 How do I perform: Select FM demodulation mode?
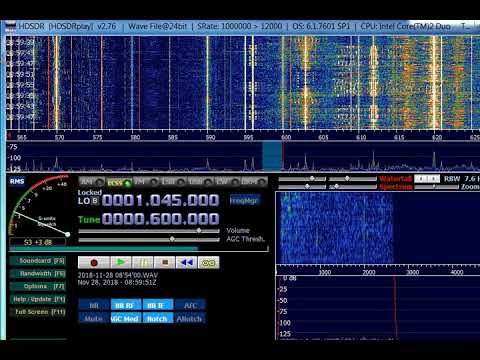coord(146,182)
